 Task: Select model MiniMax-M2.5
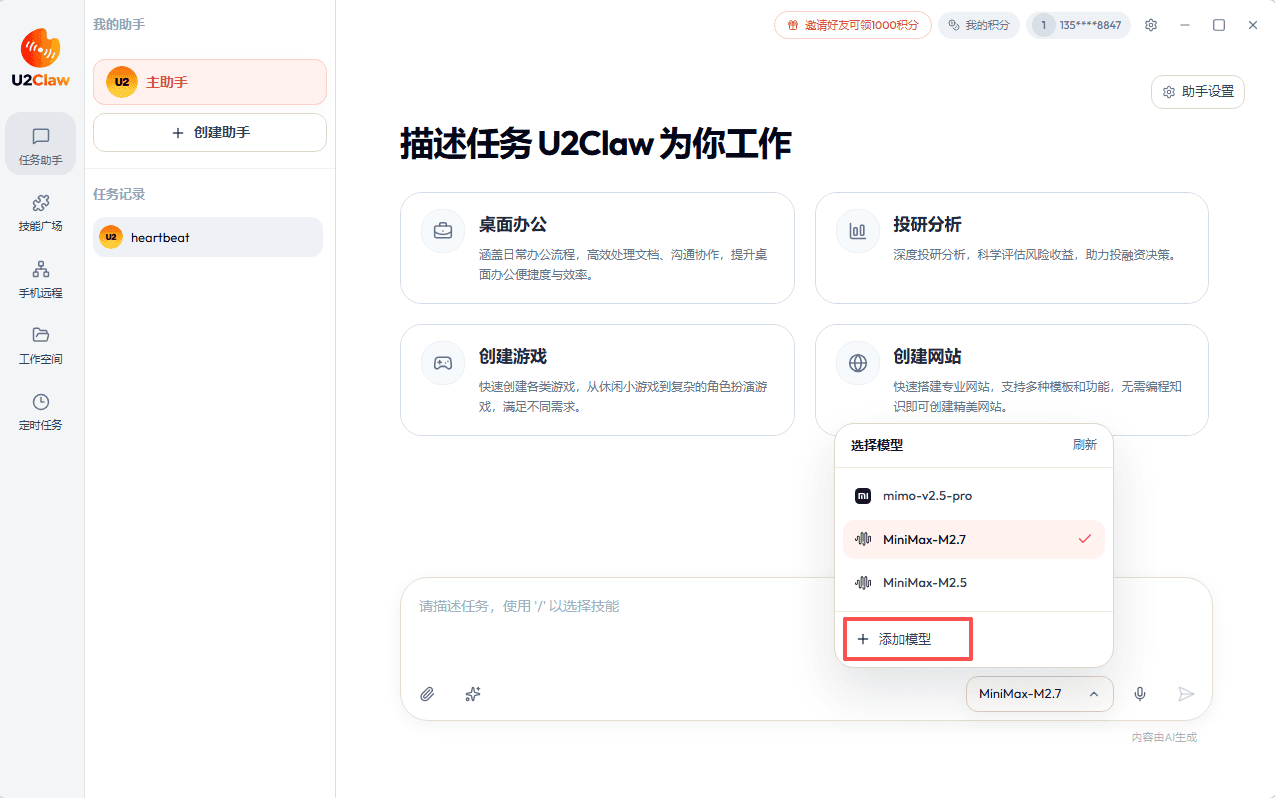point(974,582)
